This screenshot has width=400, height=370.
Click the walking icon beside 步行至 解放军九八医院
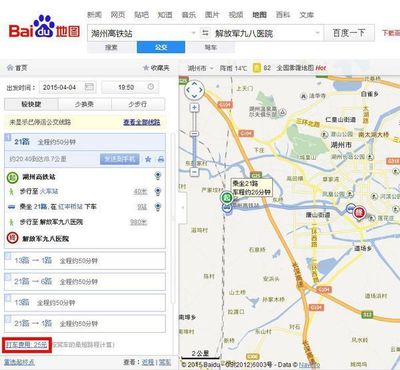click(x=12, y=222)
